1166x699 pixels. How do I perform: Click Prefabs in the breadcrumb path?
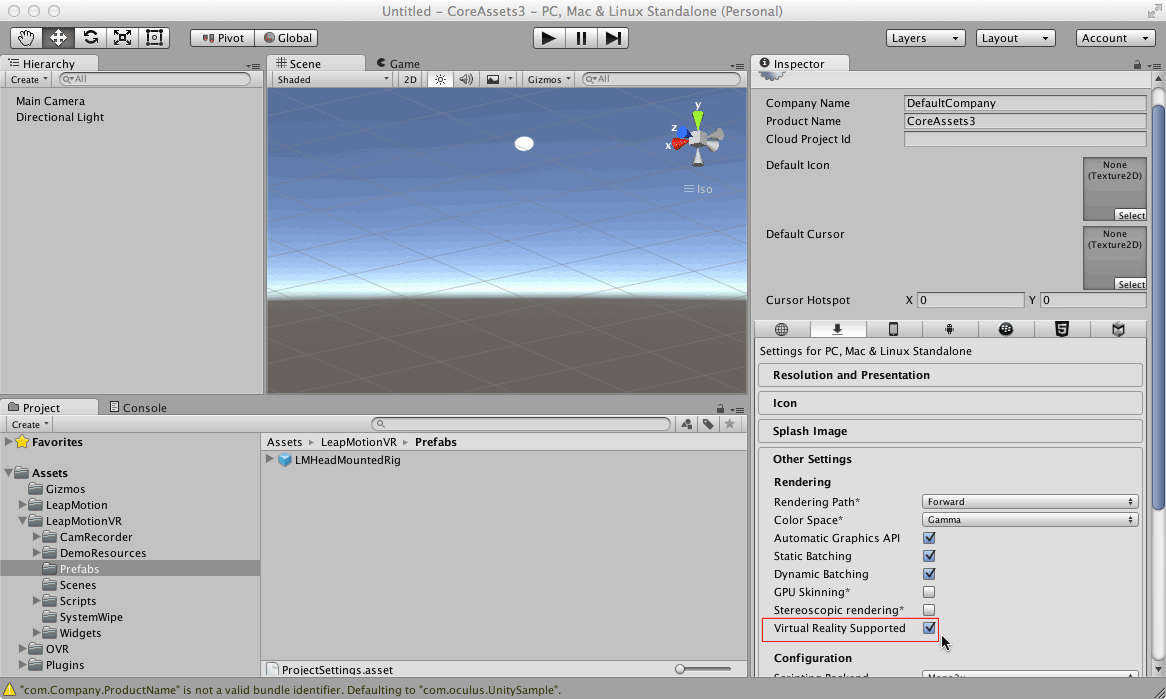point(436,442)
